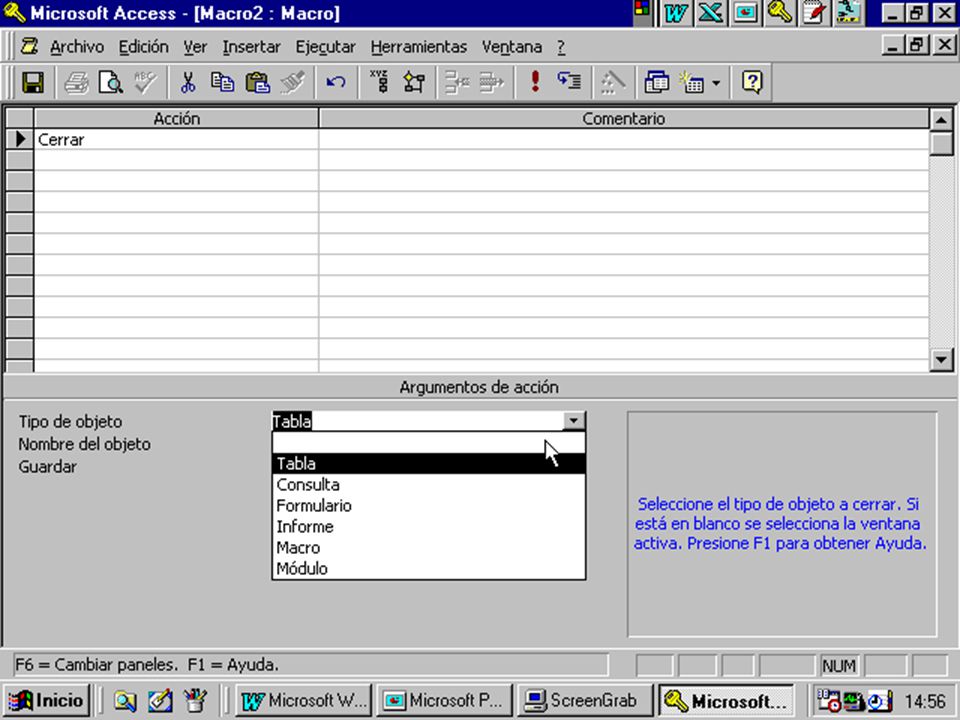Click the Insert Rows toolbar icon
This screenshot has height=720, width=960.
coord(457,82)
